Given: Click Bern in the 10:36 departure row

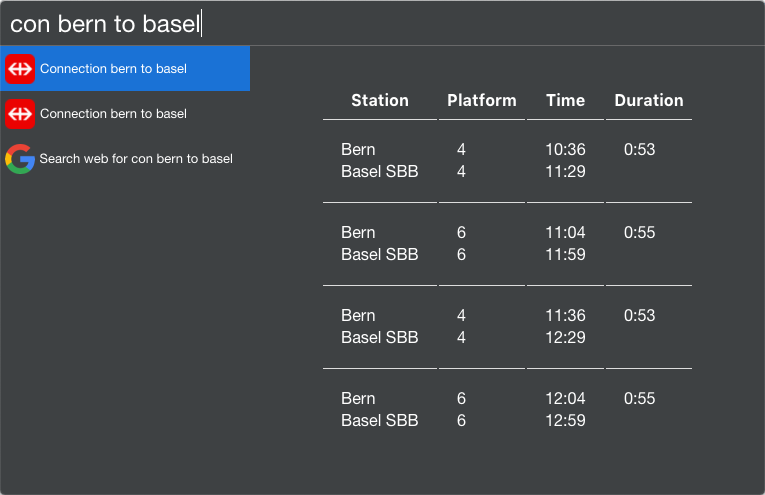Looking at the screenshot, I should click(358, 150).
